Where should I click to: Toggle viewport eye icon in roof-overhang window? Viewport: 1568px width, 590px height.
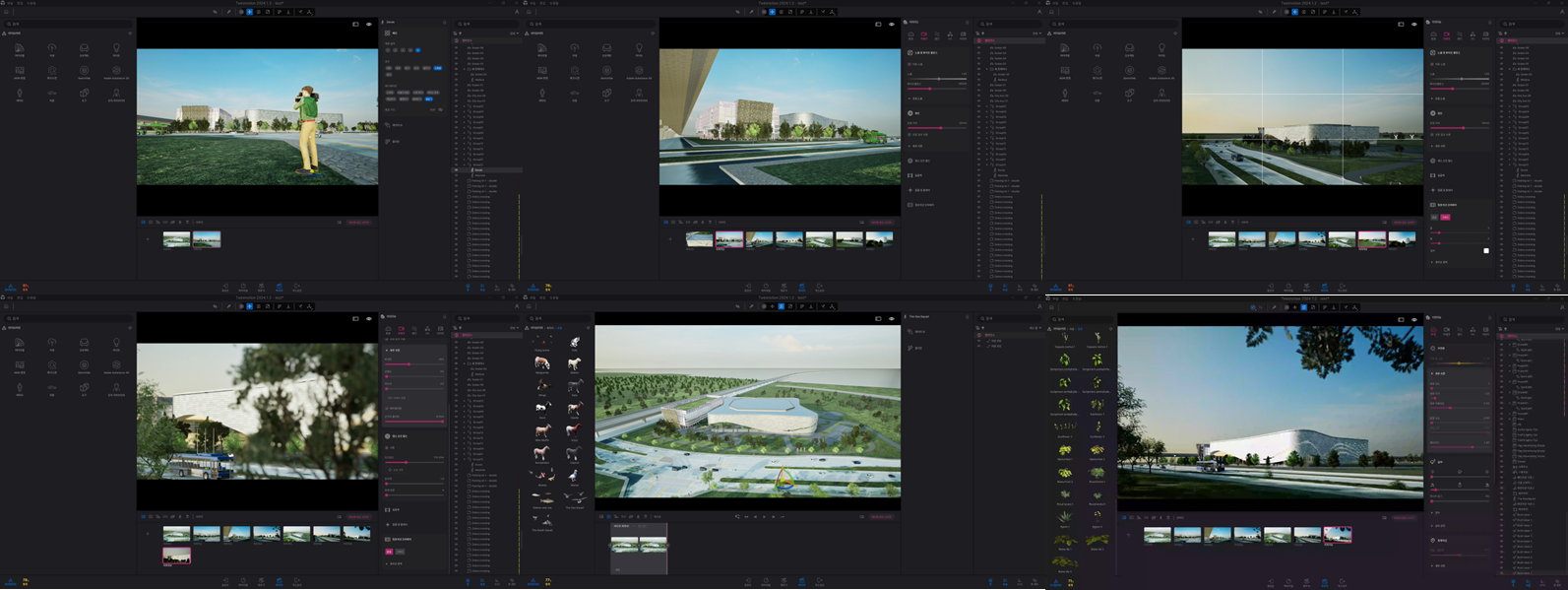(x=892, y=24)
